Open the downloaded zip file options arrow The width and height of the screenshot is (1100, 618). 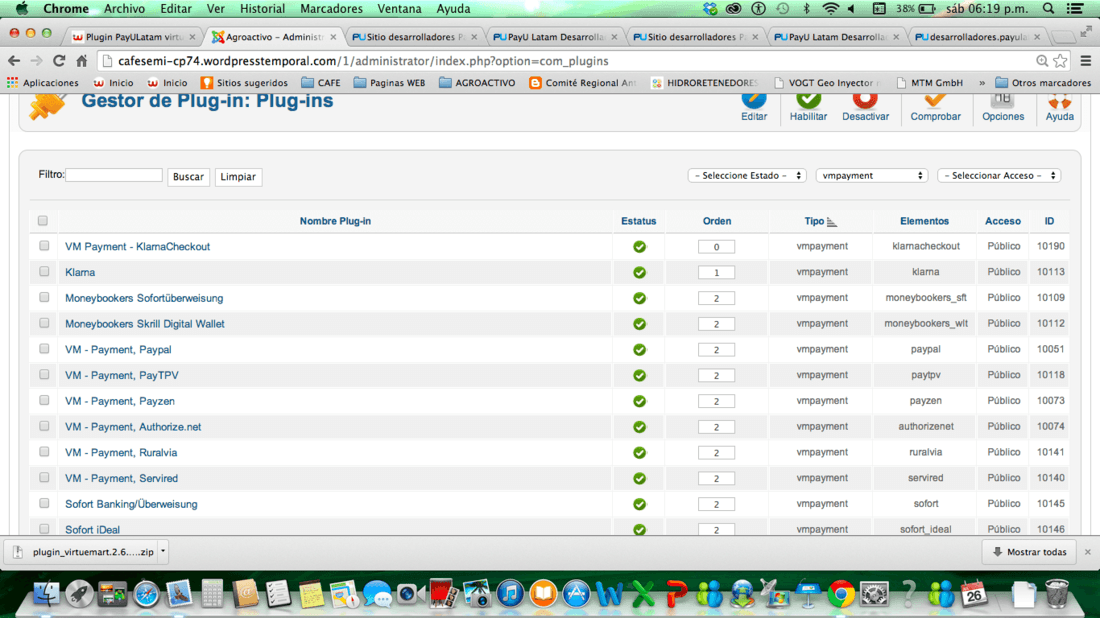[163, 551]
